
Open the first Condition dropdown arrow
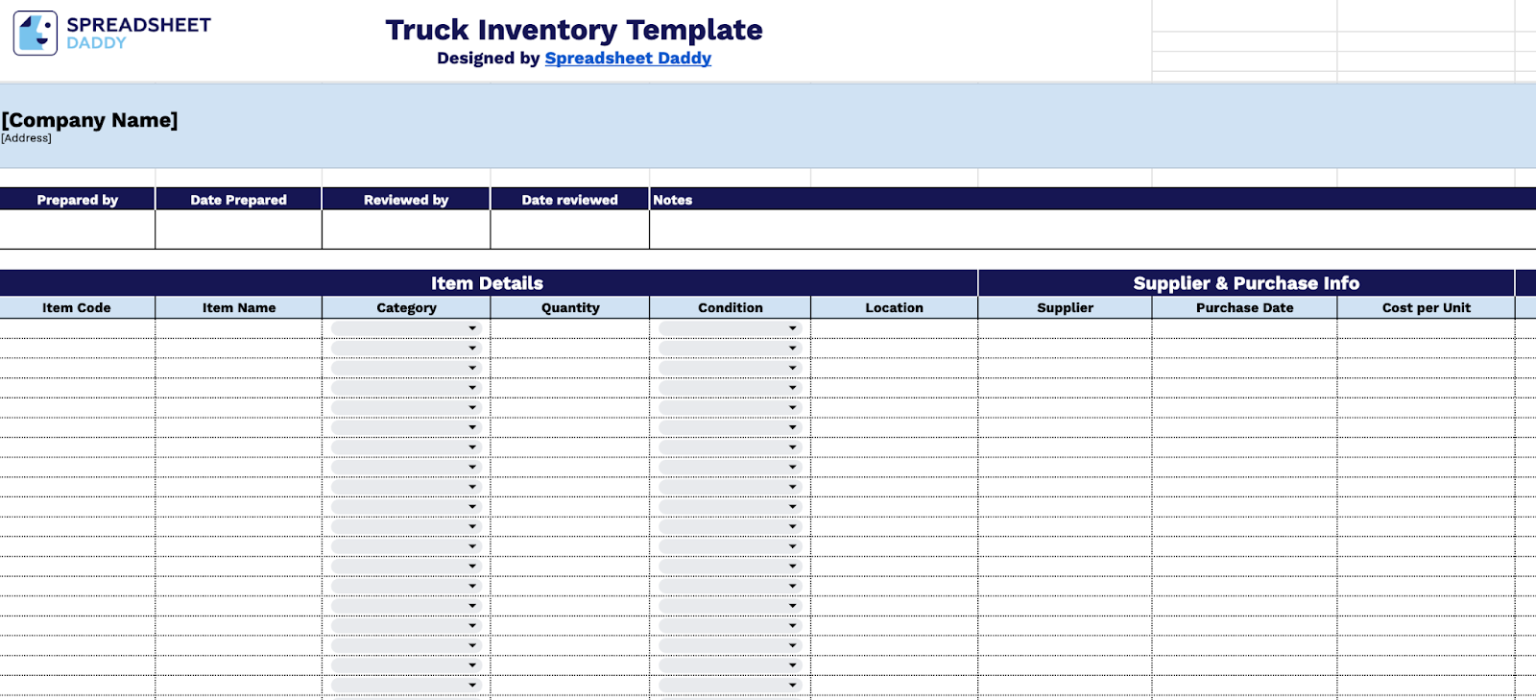(x=792, y=327)
